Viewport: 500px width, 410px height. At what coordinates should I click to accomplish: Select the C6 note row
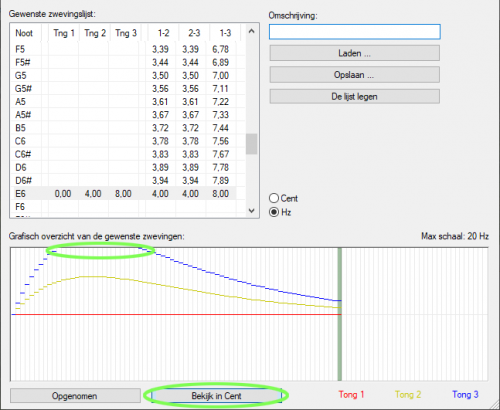128,141
